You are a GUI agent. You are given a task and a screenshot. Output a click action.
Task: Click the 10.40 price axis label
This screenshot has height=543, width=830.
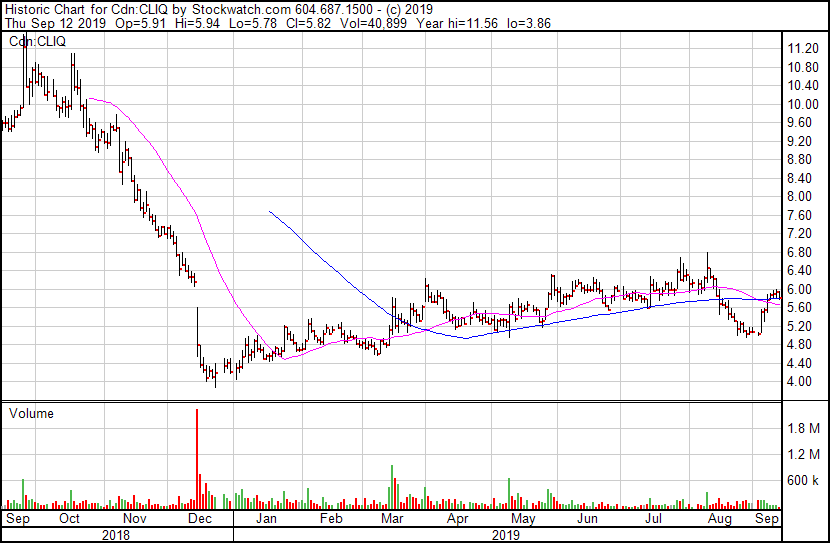(803, 86)
